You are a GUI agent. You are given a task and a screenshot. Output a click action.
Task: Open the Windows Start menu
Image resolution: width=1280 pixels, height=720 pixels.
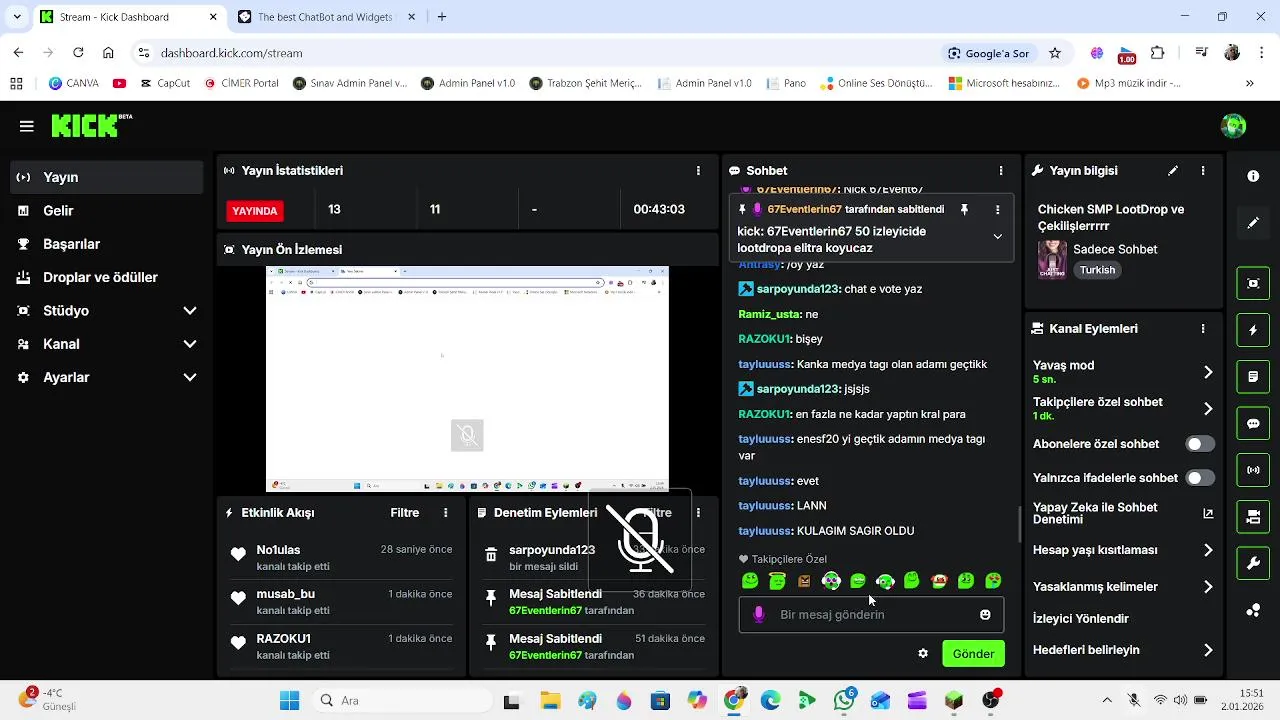click(x=289, y=701)
